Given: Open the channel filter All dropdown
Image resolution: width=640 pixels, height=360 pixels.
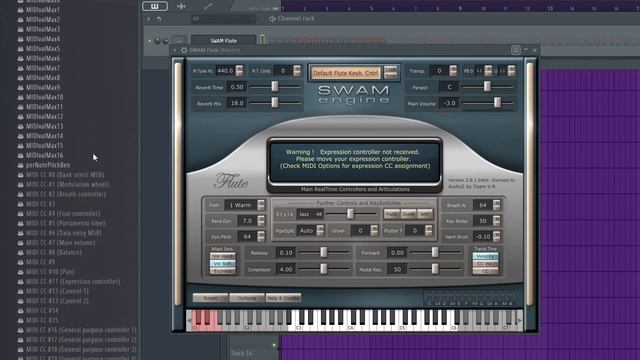Looking at the screenshot, I should pyautogui.click(x=223, y=19).
